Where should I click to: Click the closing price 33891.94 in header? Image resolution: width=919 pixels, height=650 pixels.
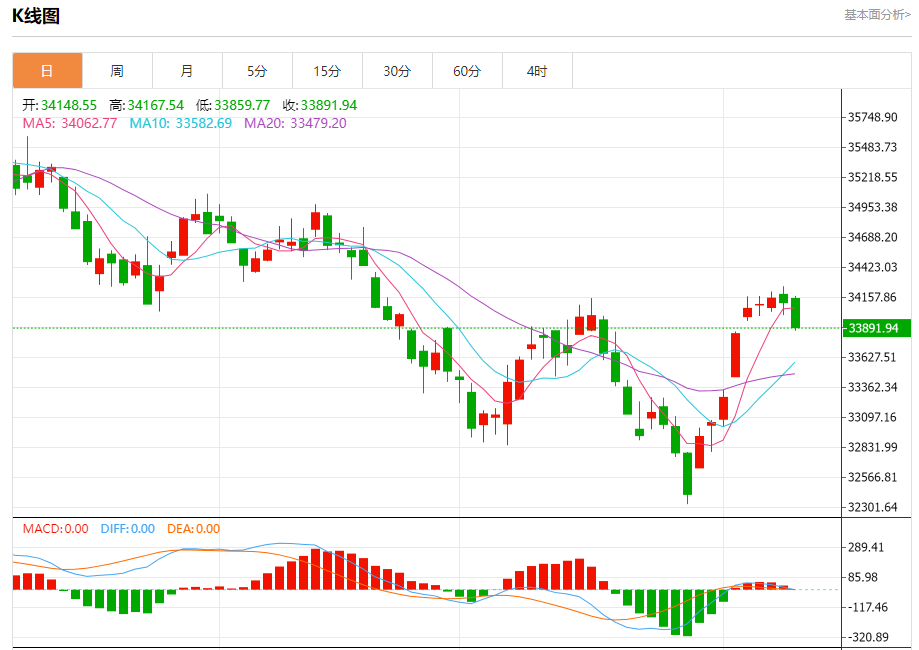[x=329, y=106]
